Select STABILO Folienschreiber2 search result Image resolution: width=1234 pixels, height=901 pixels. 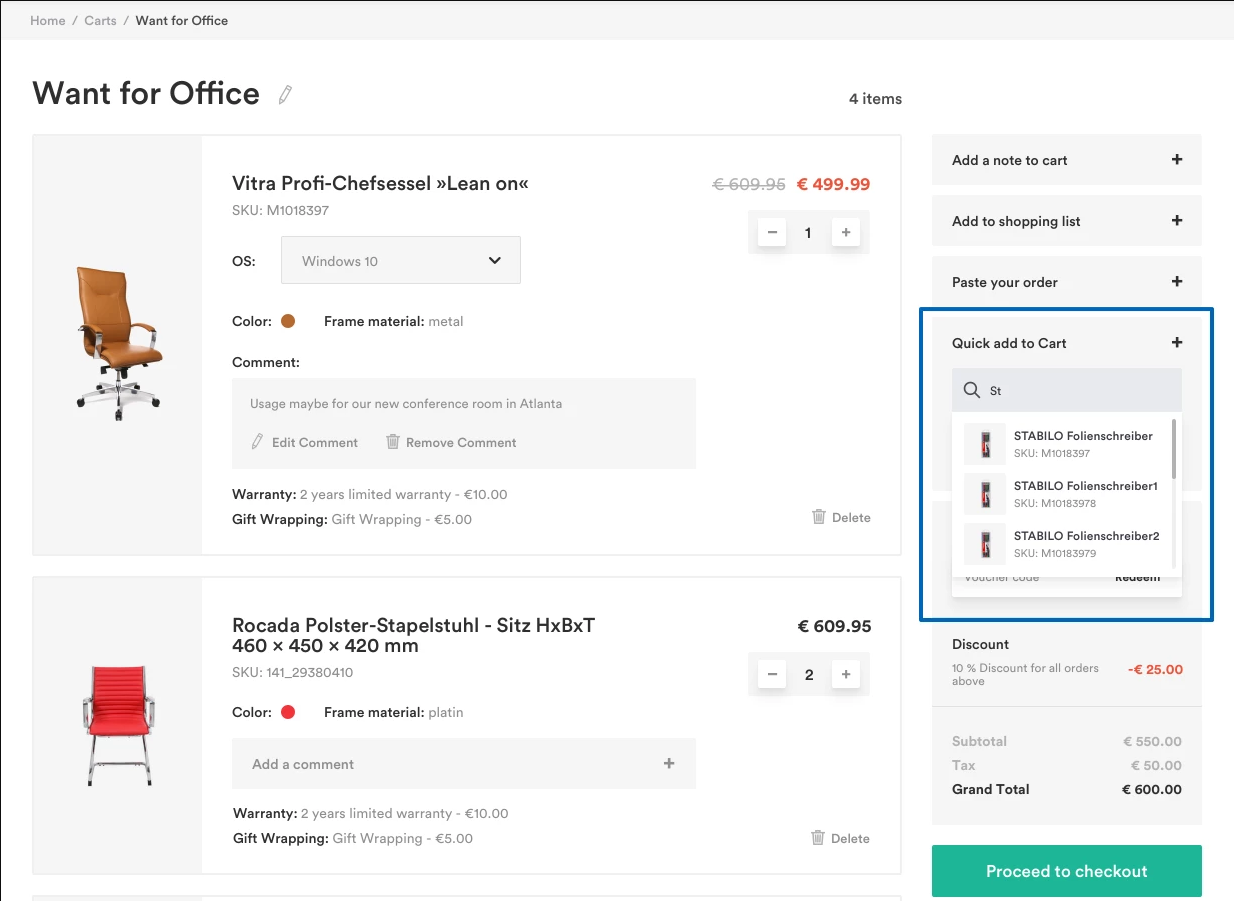(1062, 544)
